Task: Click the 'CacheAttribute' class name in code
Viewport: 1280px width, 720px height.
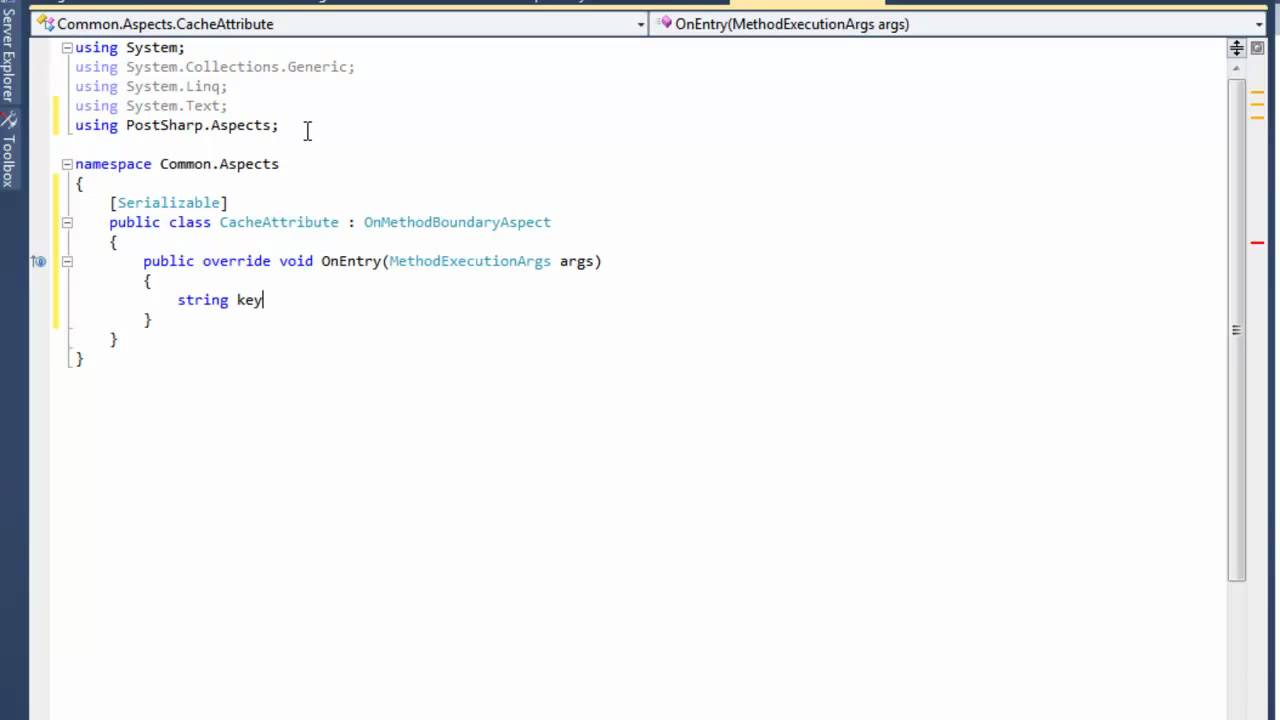Action: tap(279, 222)
